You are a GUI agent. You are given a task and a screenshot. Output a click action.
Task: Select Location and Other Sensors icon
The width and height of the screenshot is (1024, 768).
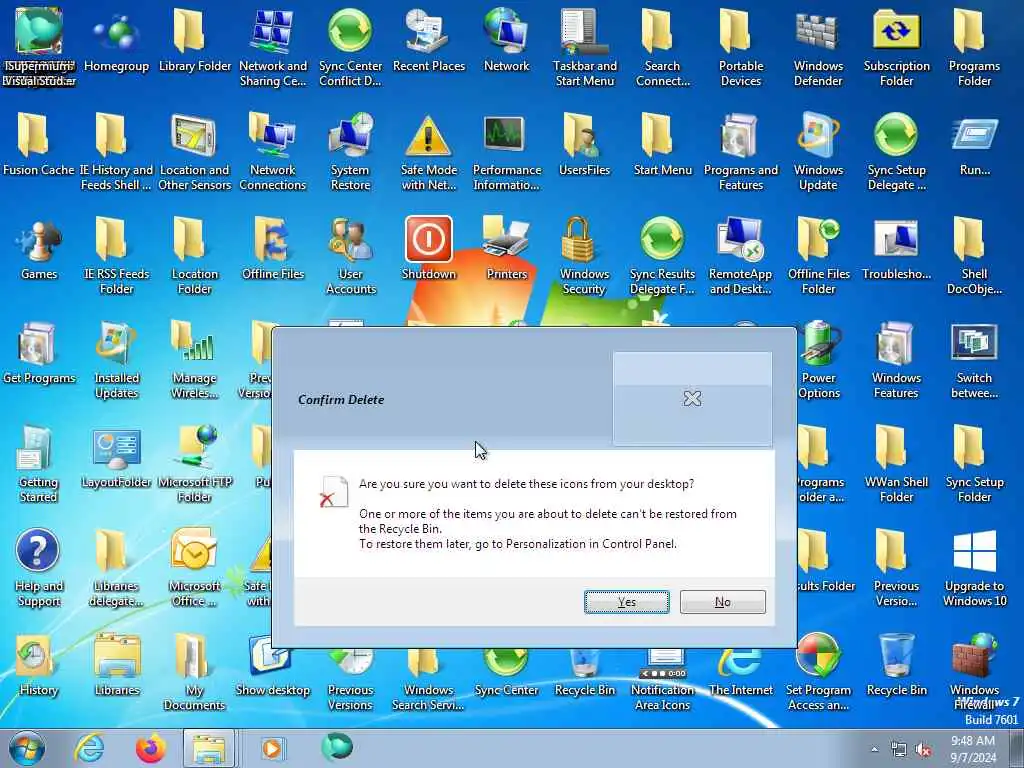pyautogui.click(x=195, y=153)
